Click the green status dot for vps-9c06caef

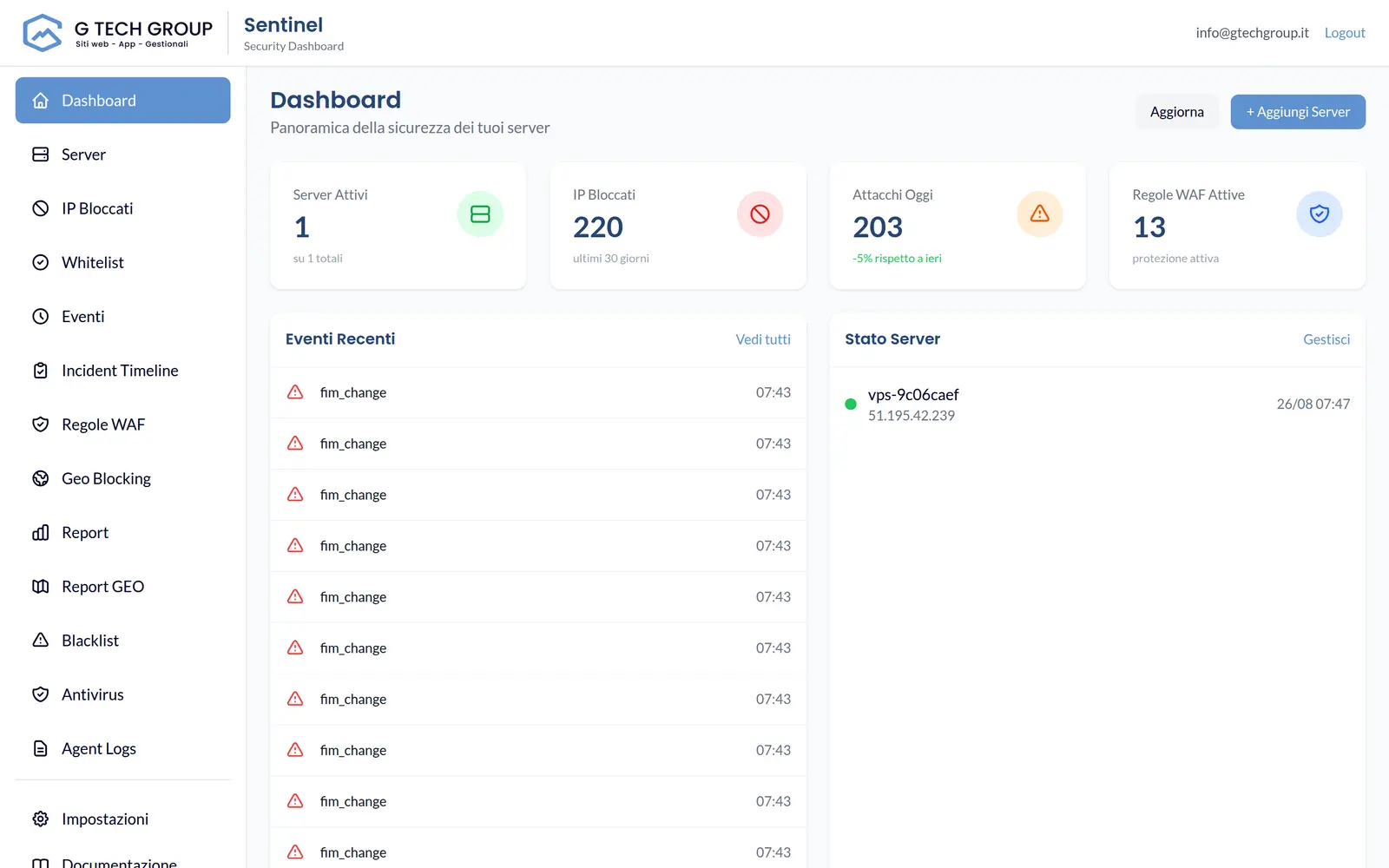pos(851,404)
